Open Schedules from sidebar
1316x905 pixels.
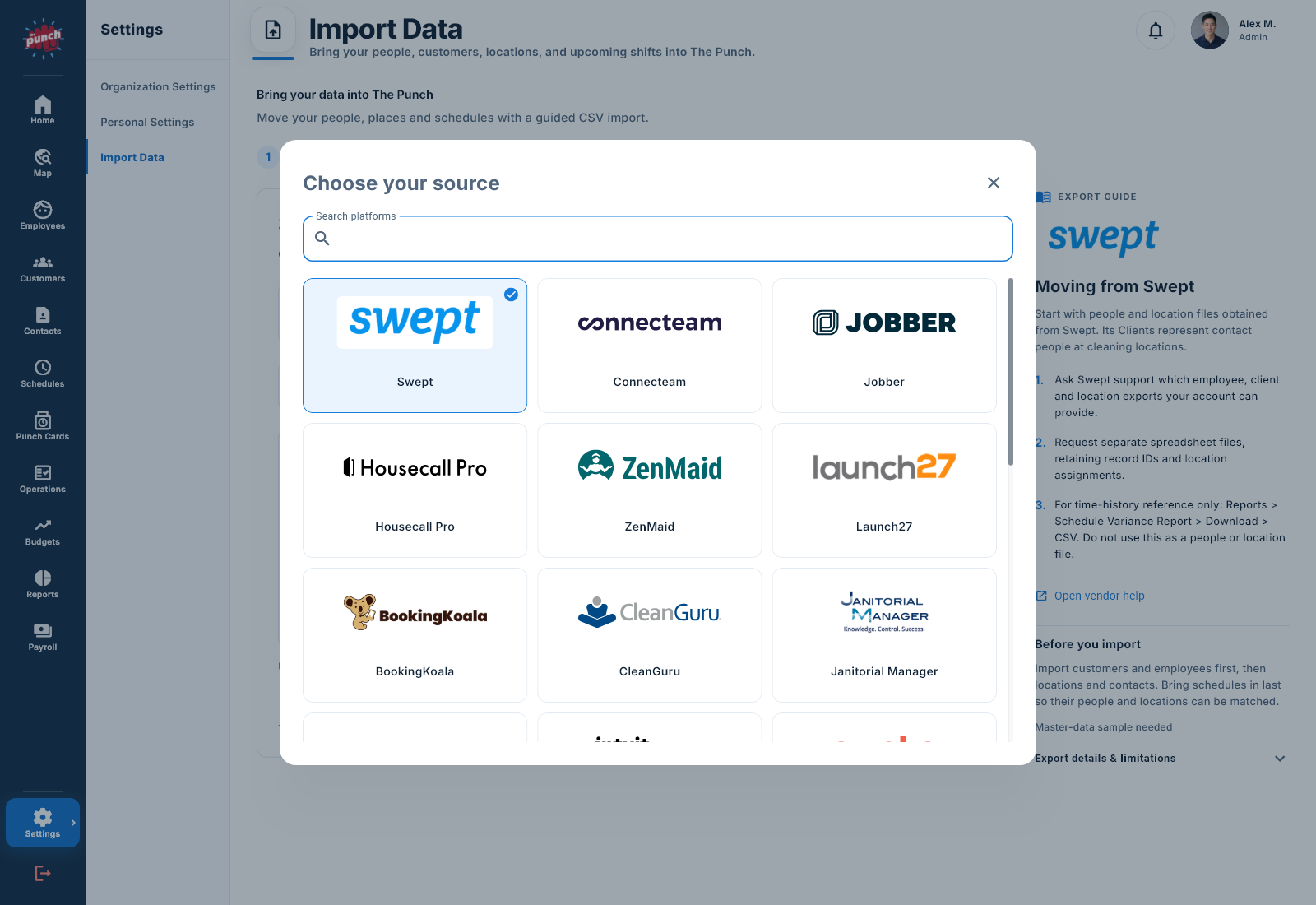point(43,374)
